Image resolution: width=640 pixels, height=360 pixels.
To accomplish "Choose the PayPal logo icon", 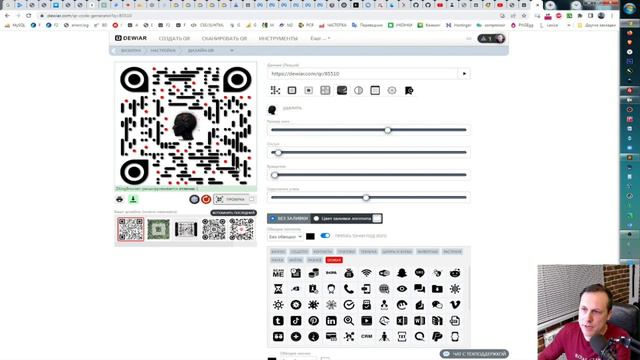I will [x=437, y=337].
